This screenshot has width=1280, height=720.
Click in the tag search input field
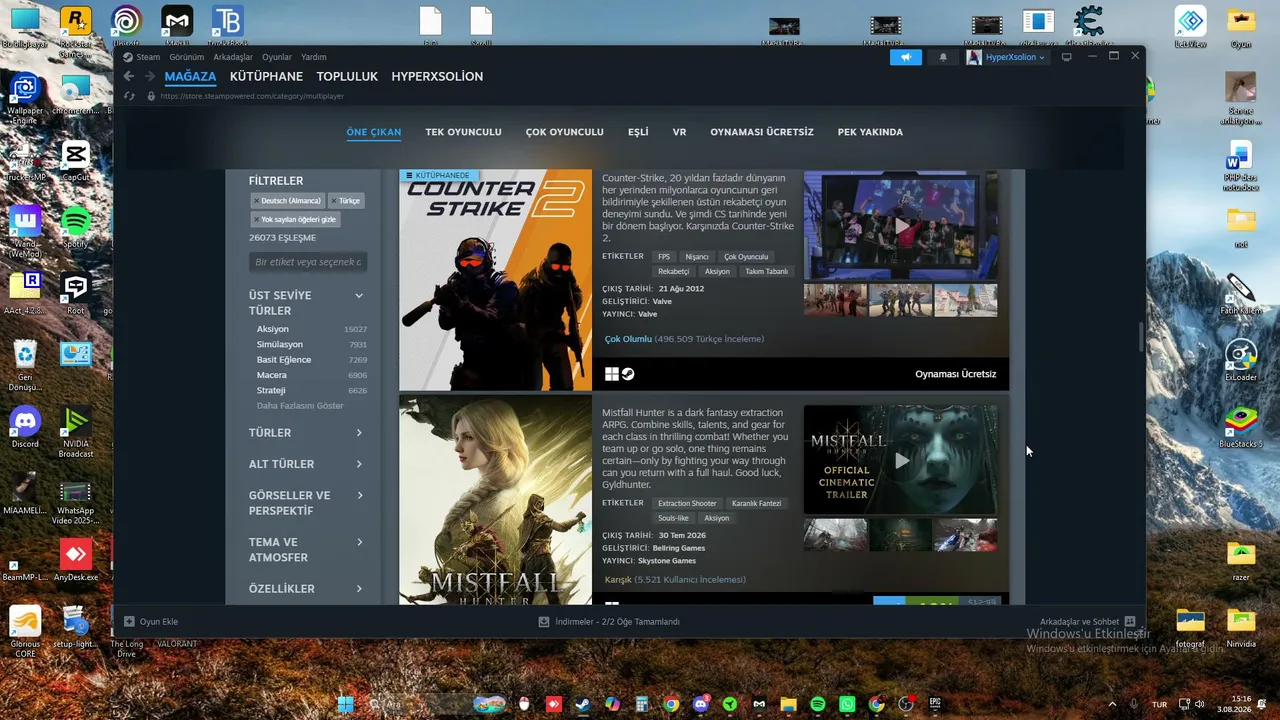pyautogui.click(x=308, y=262)
